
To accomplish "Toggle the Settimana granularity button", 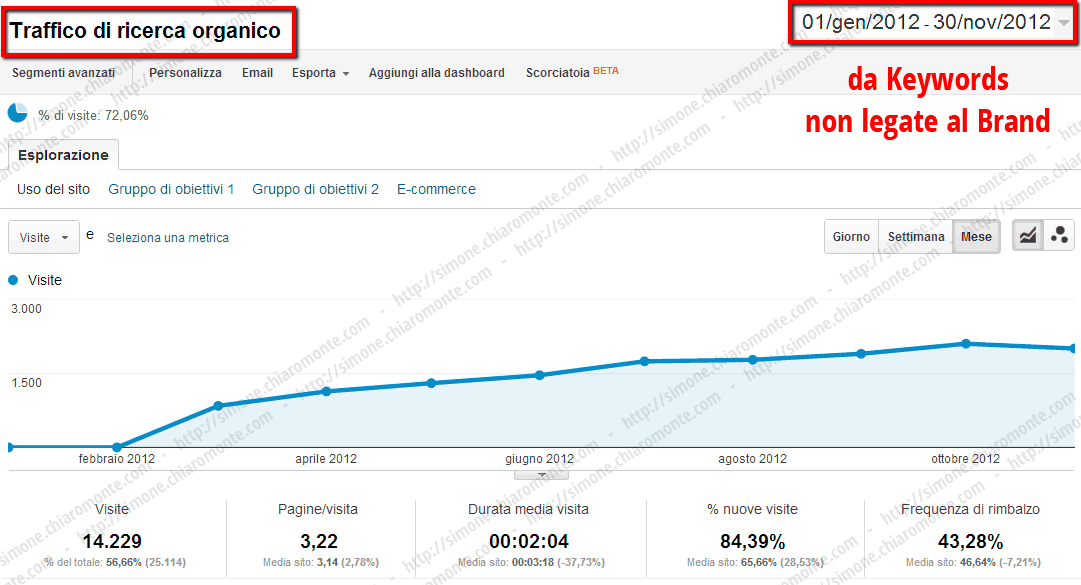I will click(916, 236).
